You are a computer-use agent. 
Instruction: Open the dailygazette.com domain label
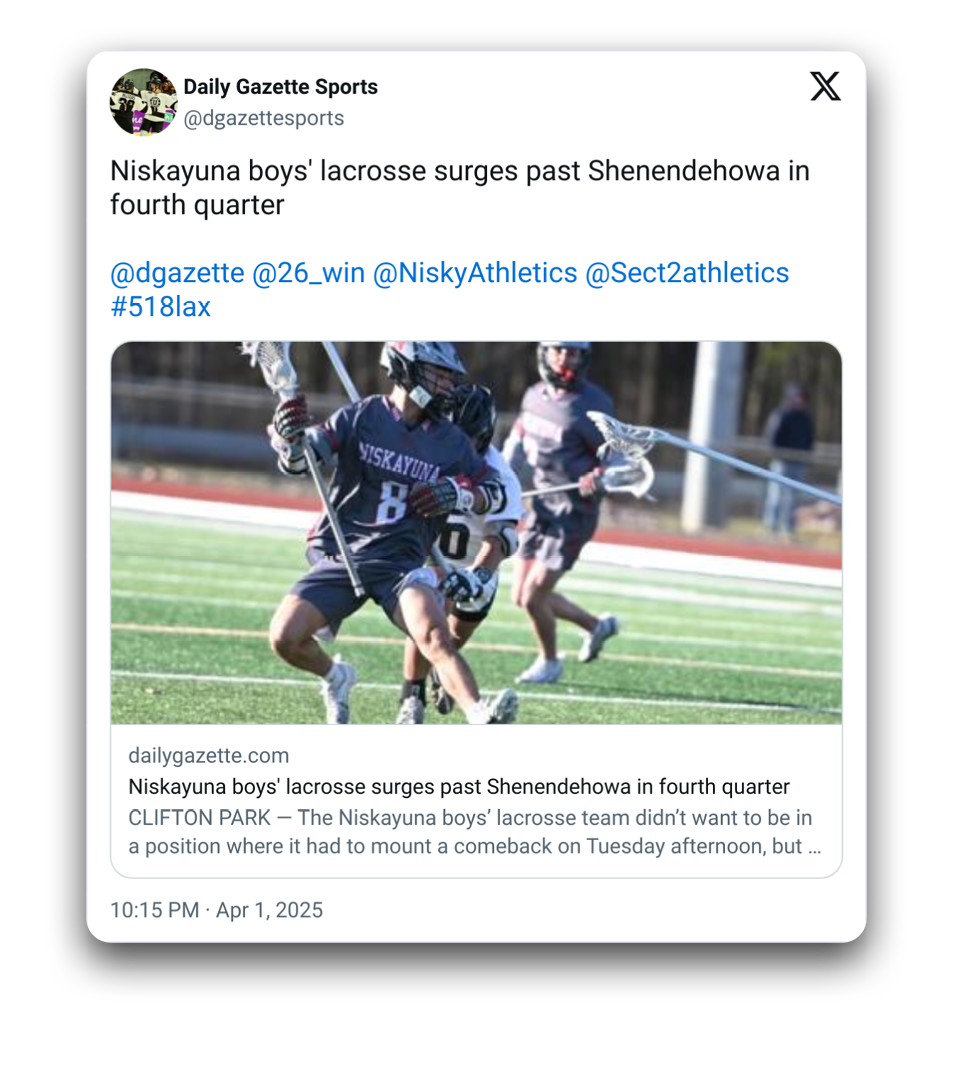click(209, 755)
